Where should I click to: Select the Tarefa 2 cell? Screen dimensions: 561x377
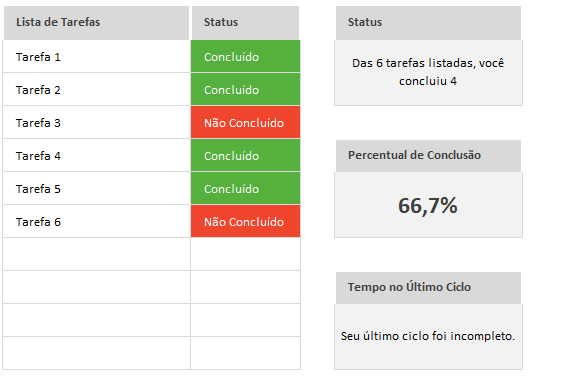coord(97,89)
